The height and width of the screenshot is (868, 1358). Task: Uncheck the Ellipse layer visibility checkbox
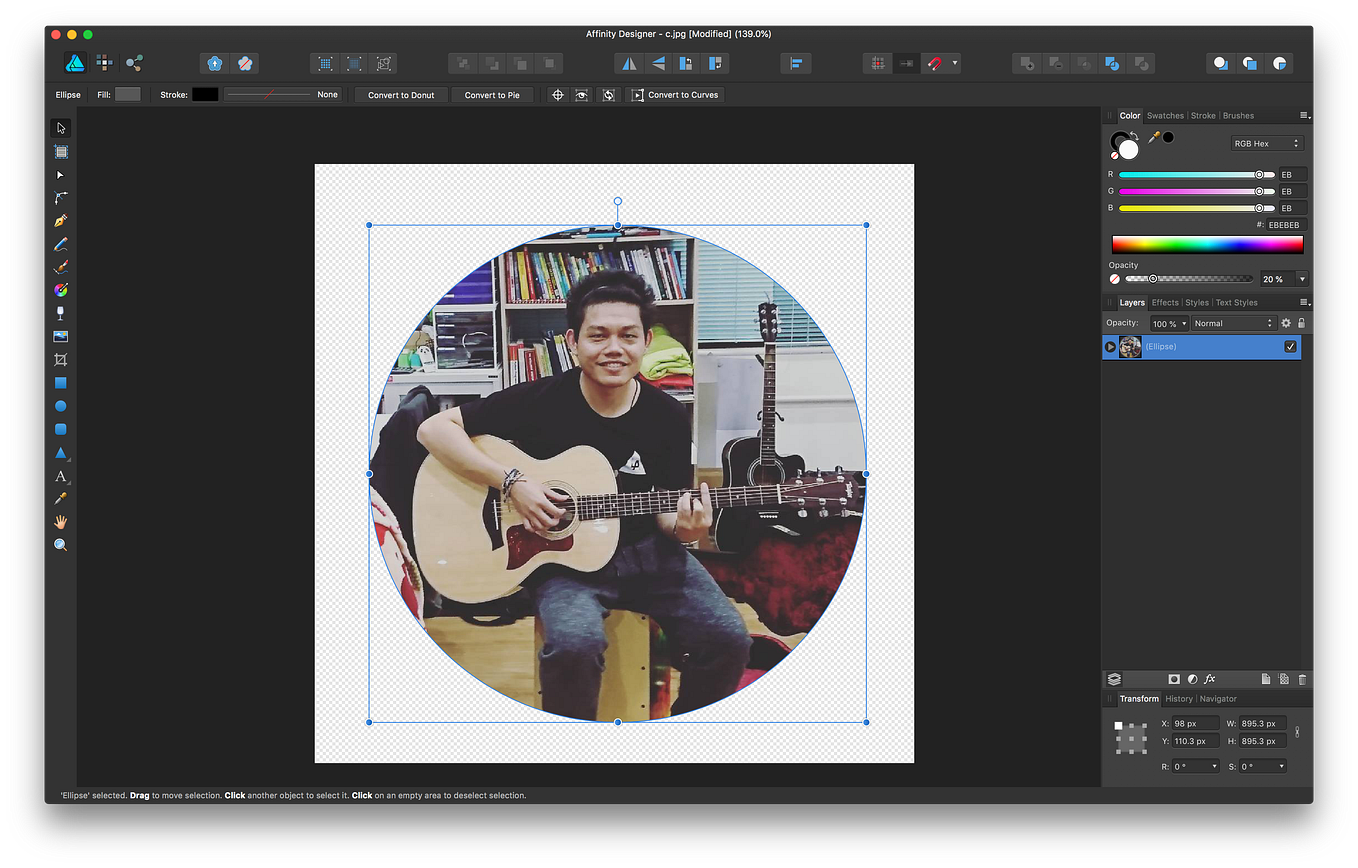click(x=1290, y=347)
